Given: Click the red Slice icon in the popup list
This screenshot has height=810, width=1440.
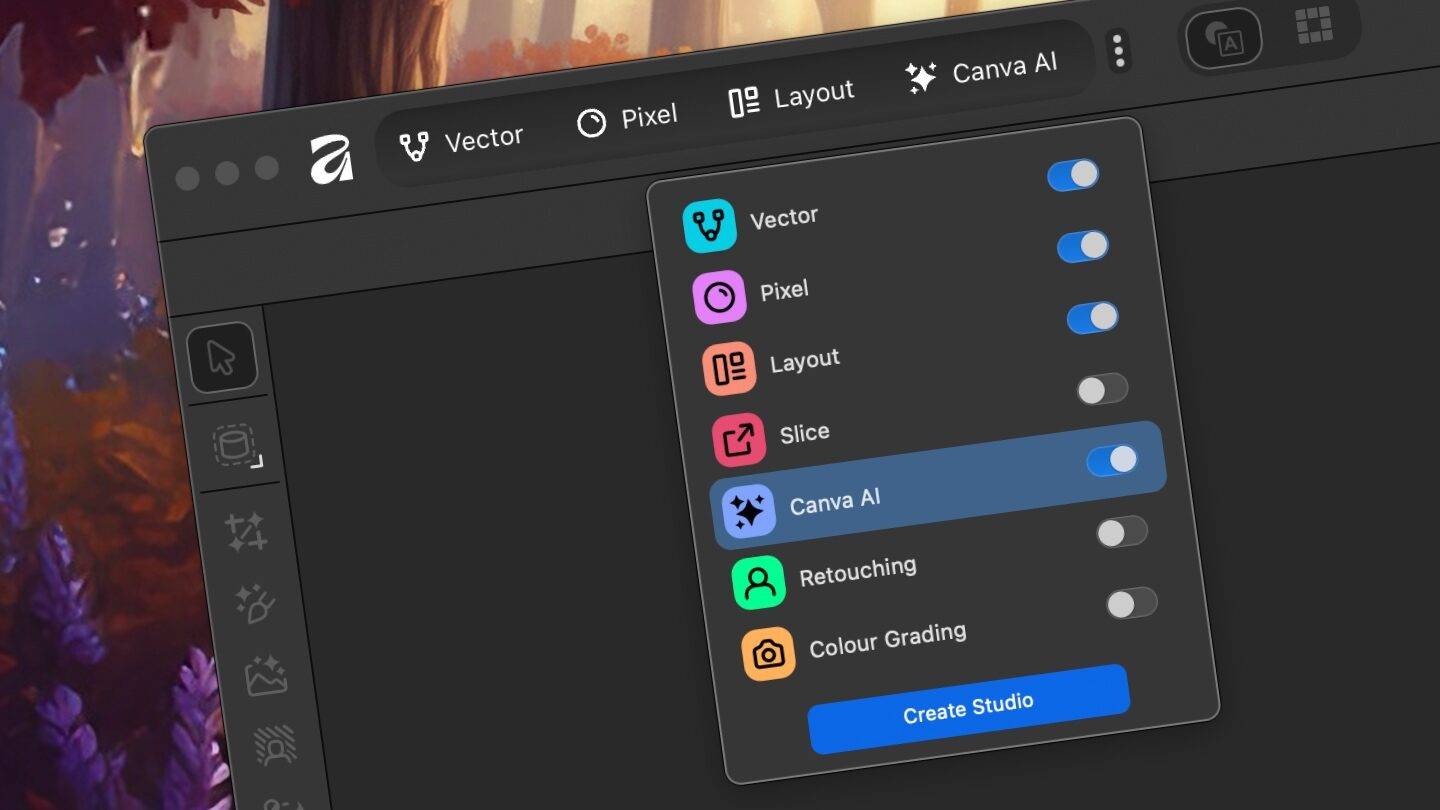Looking at the screenshot, I should coord(739,440).
